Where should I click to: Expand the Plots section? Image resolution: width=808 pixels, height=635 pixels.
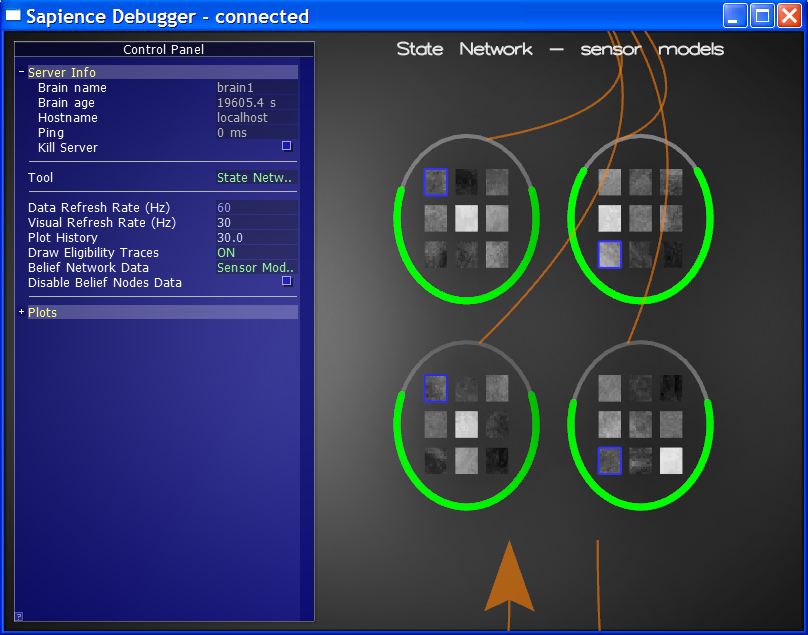click(21, 313)
